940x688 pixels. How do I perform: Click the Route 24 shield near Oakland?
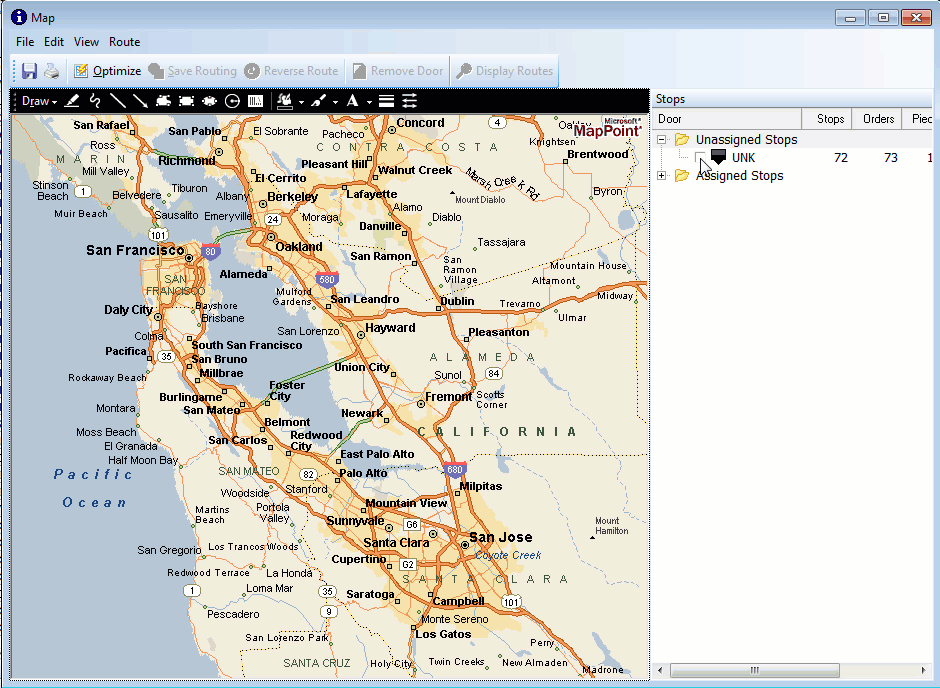(273, 219)
